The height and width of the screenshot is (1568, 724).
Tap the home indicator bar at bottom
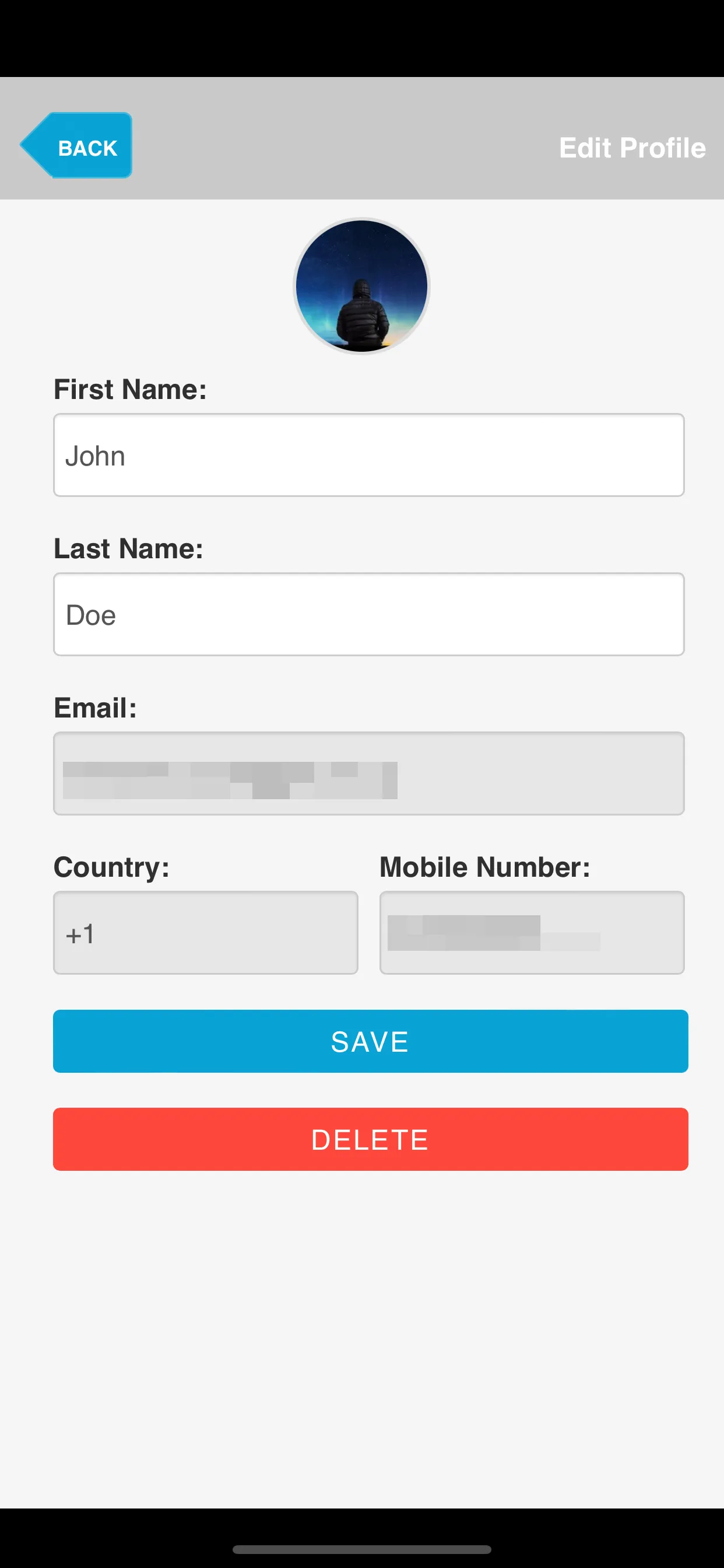click(x=362, y=1549)
